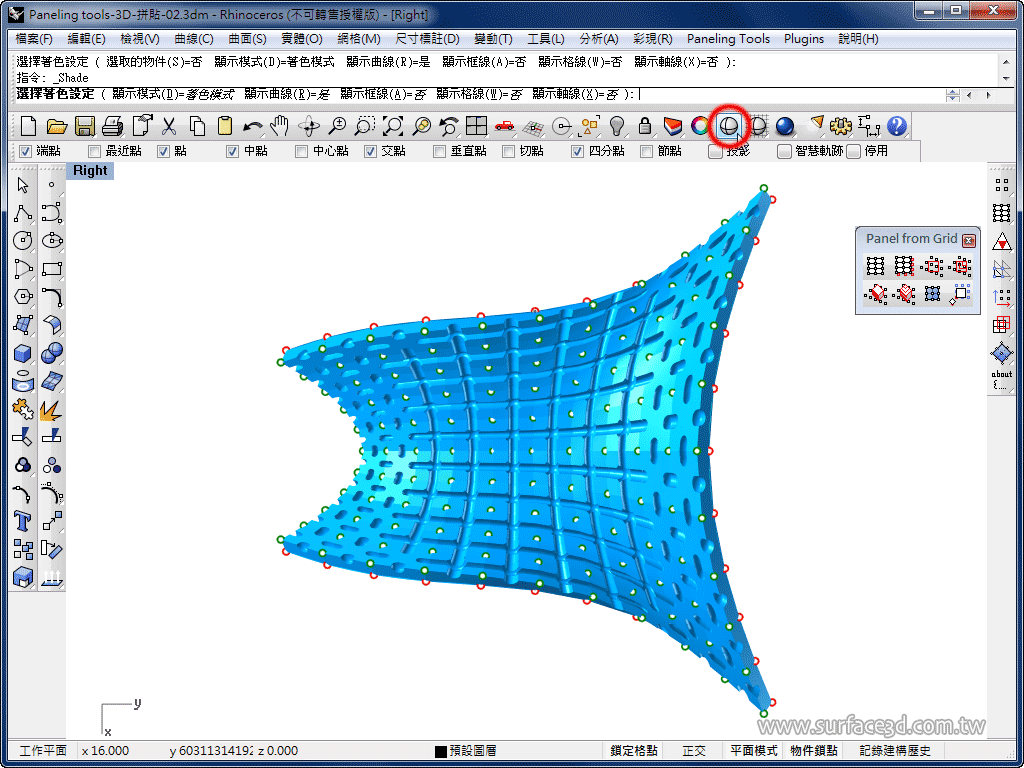Toggle 正交 in status bar
Screen dimensions: 1024x768
694,751
